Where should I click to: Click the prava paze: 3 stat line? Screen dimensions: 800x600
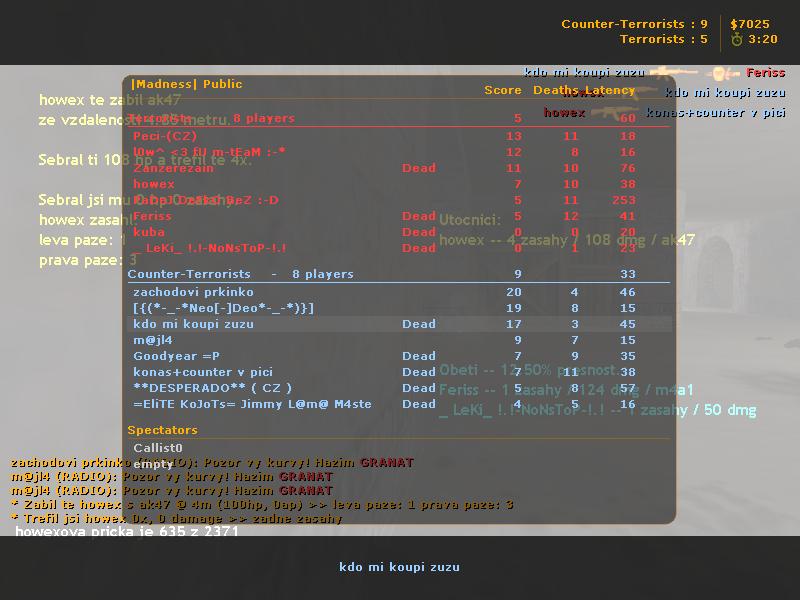88,260
